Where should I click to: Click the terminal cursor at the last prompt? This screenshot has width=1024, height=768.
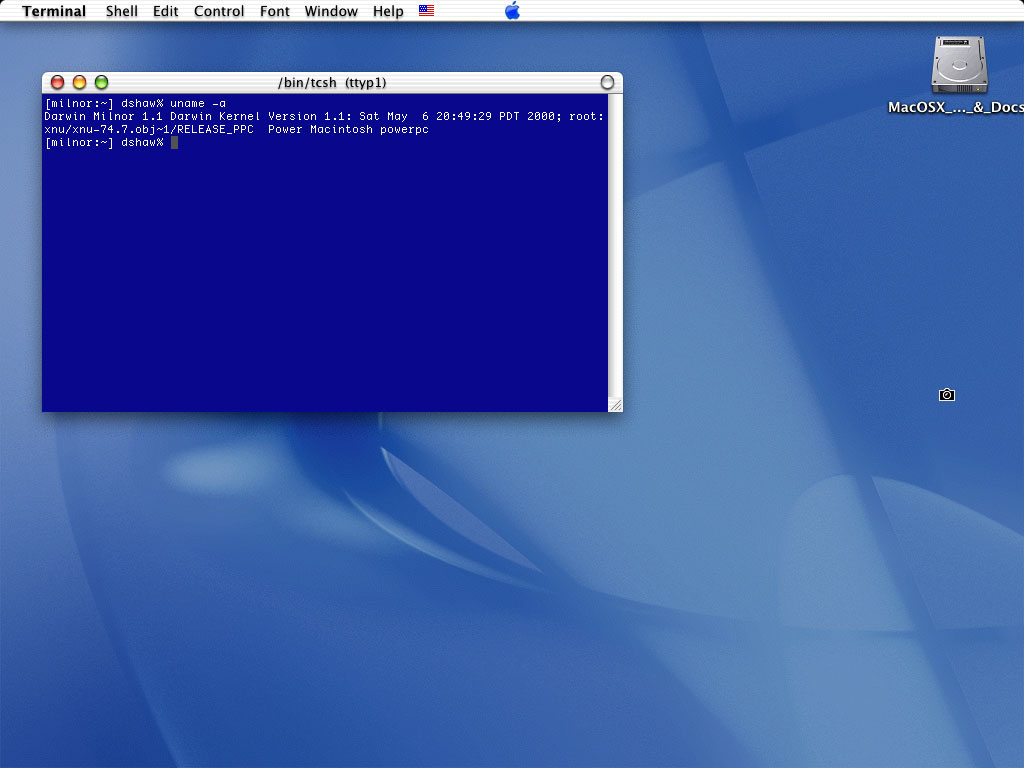click(x=174, y=142)
